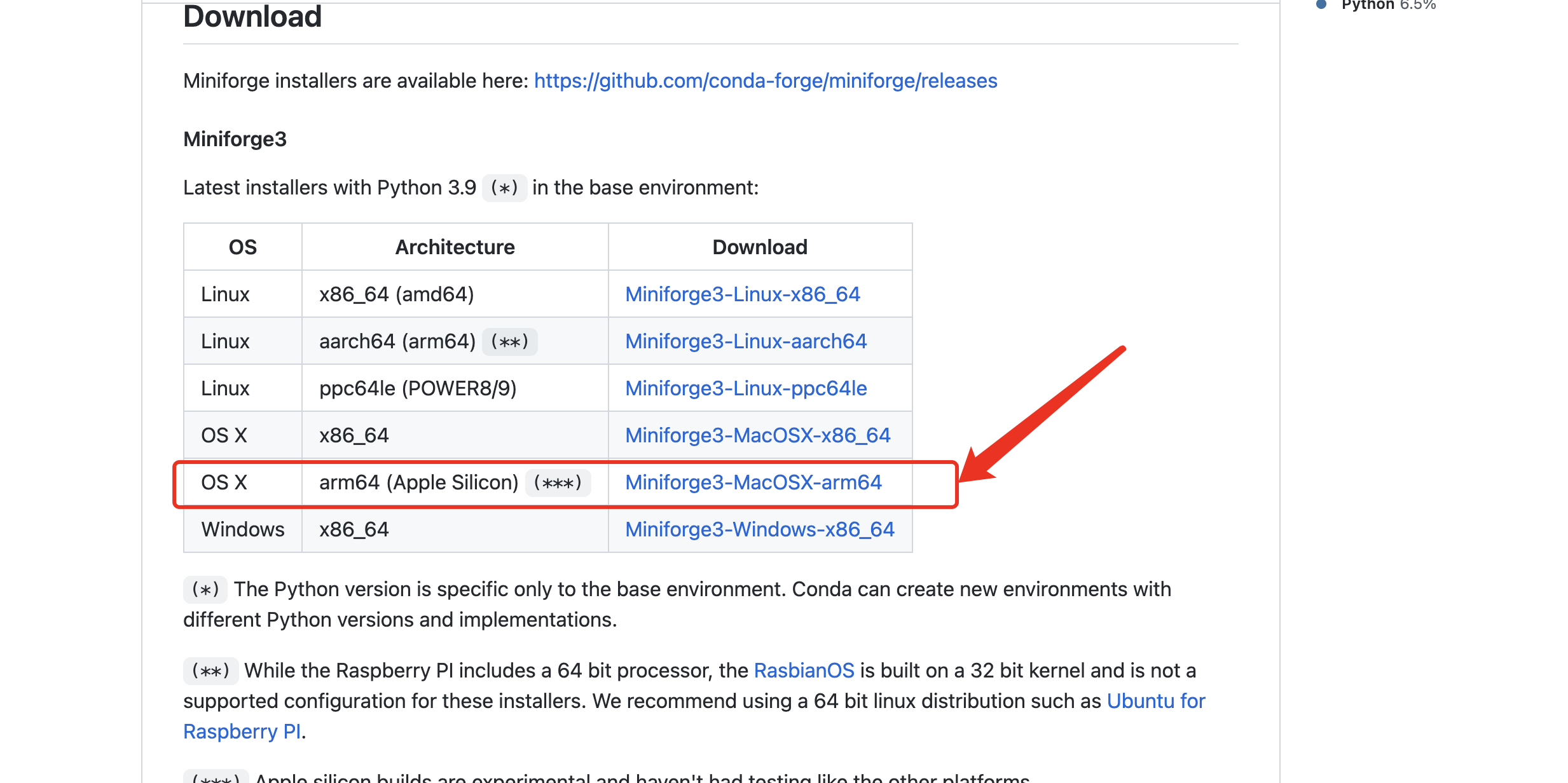Click the (**) marker in aarch64 row
The height and width of the screenshot is (783, 1568).
[509, 342]
